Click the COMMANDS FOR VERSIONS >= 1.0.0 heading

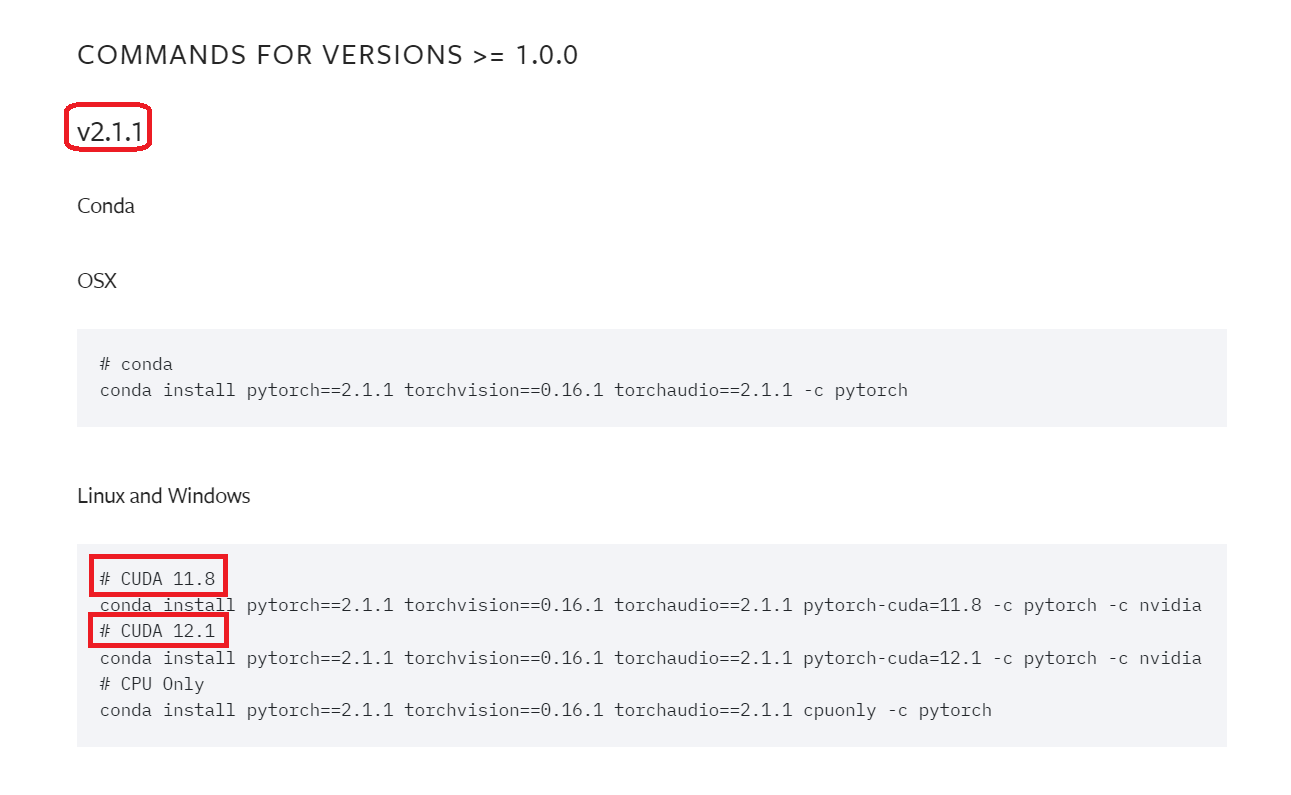click(328, 55)
